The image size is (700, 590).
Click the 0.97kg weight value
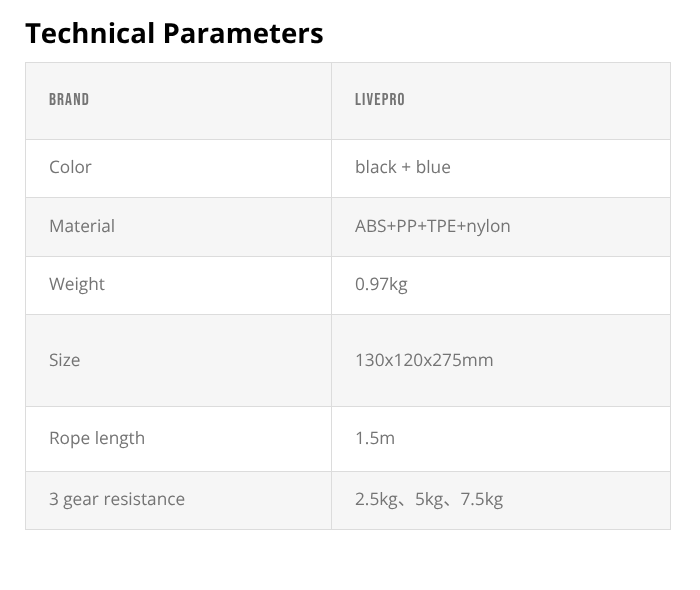pyautogui.click(x=381, y=284)
